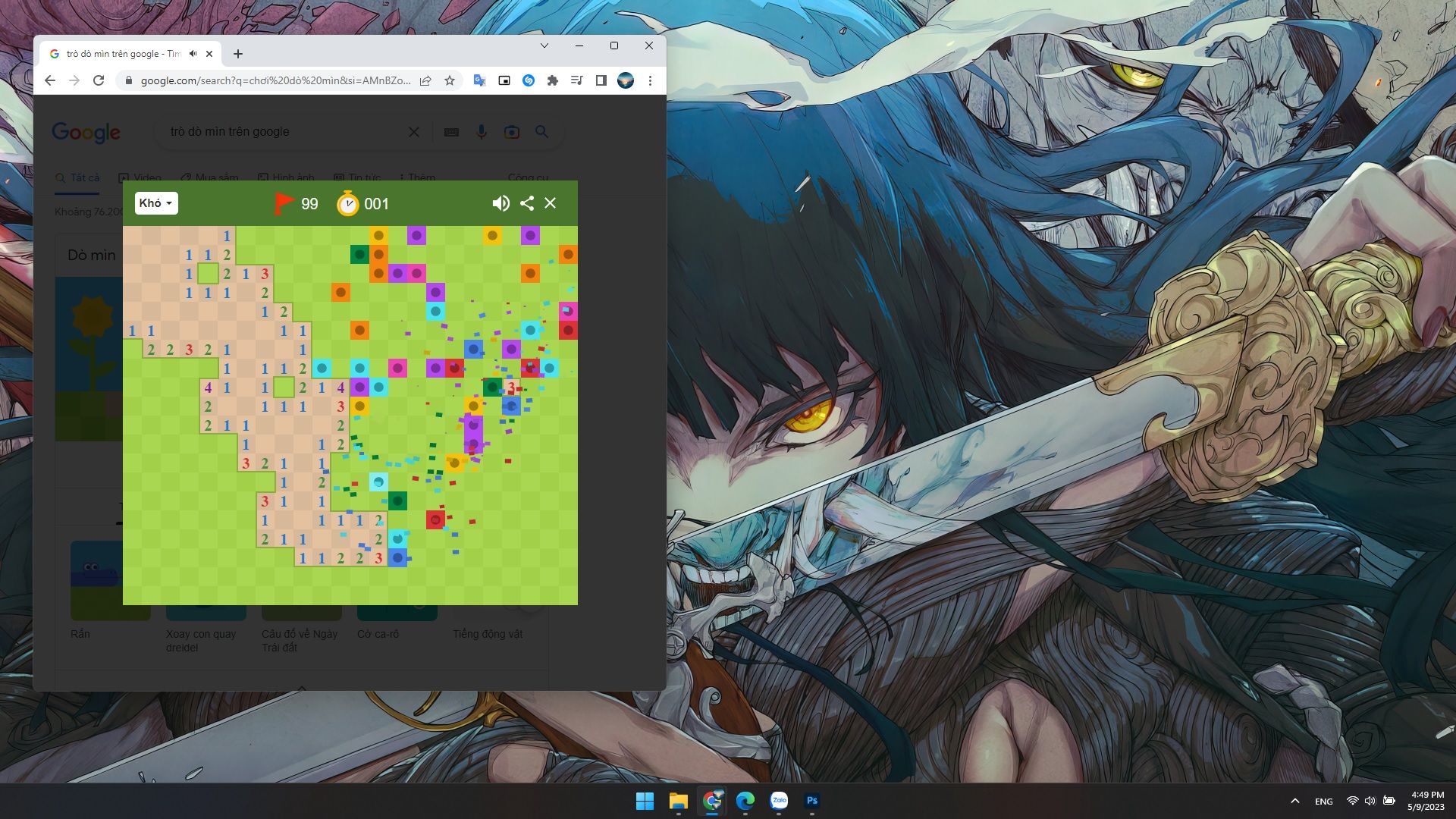Image resolution: width=1456 pixels, height=819 pixels.
Task: Mute the minesweeper game sound
Action: [500, 203]
